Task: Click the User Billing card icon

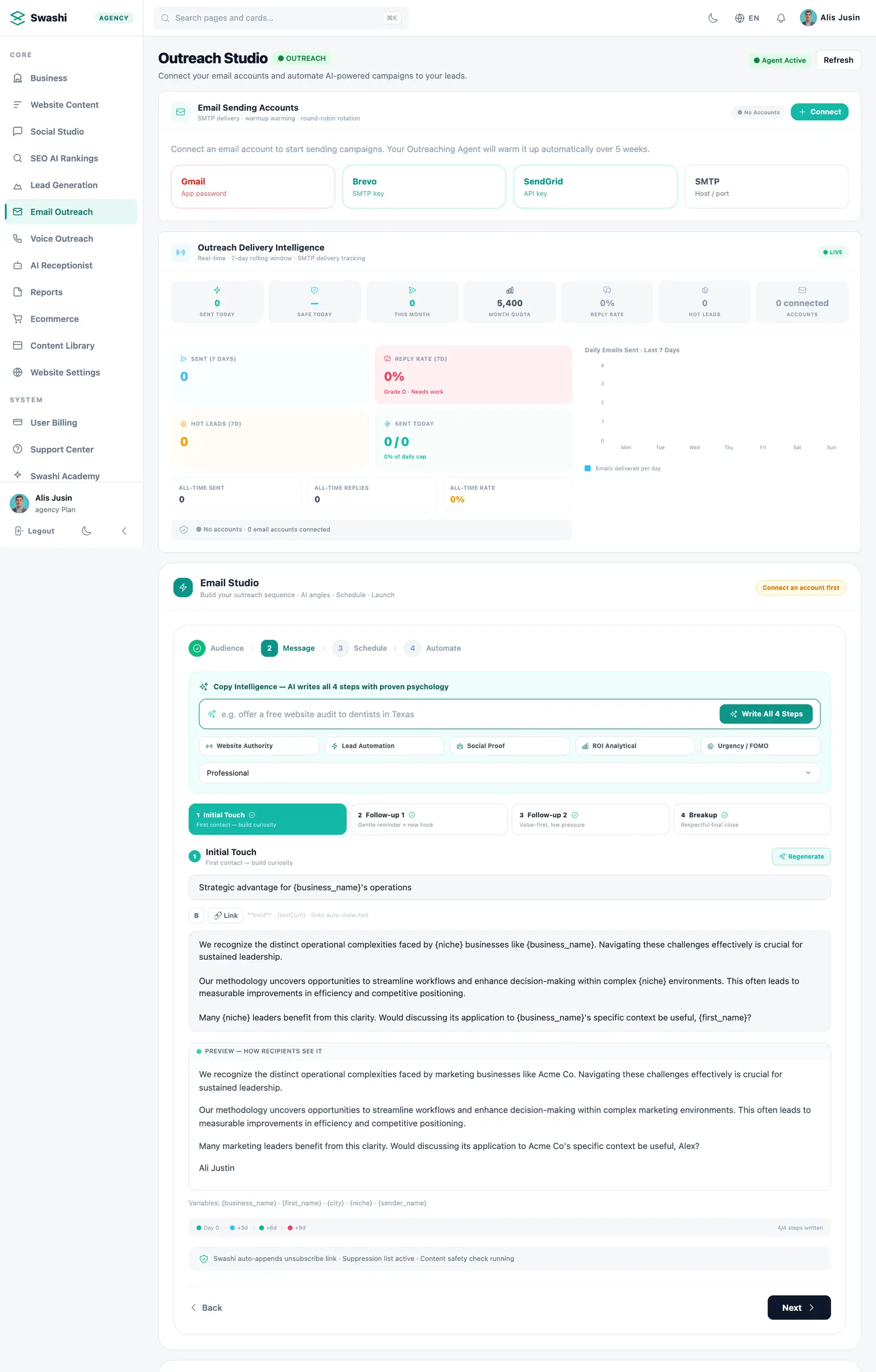Action: [x=18, y=423]
